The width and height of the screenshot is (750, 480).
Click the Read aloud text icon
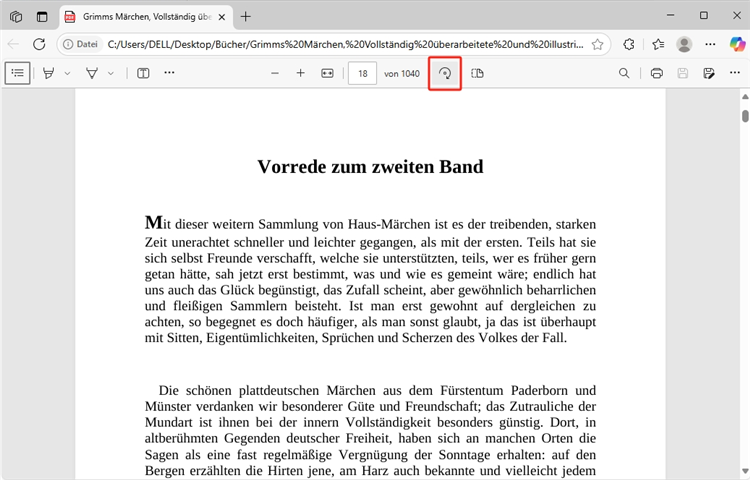tap(143, 73)
